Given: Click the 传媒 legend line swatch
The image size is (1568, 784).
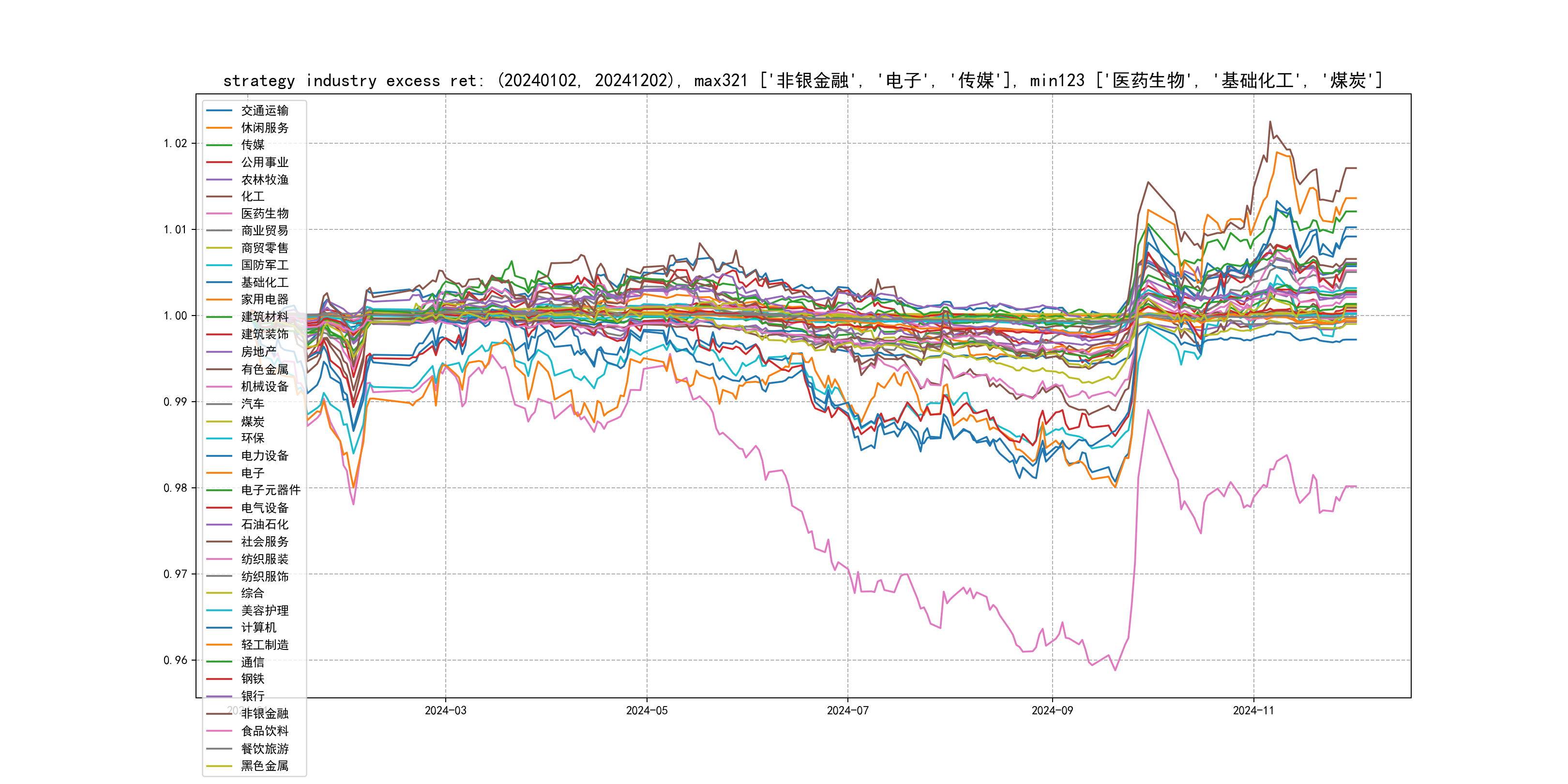Looking at the screenshot, I should (219, 145).
